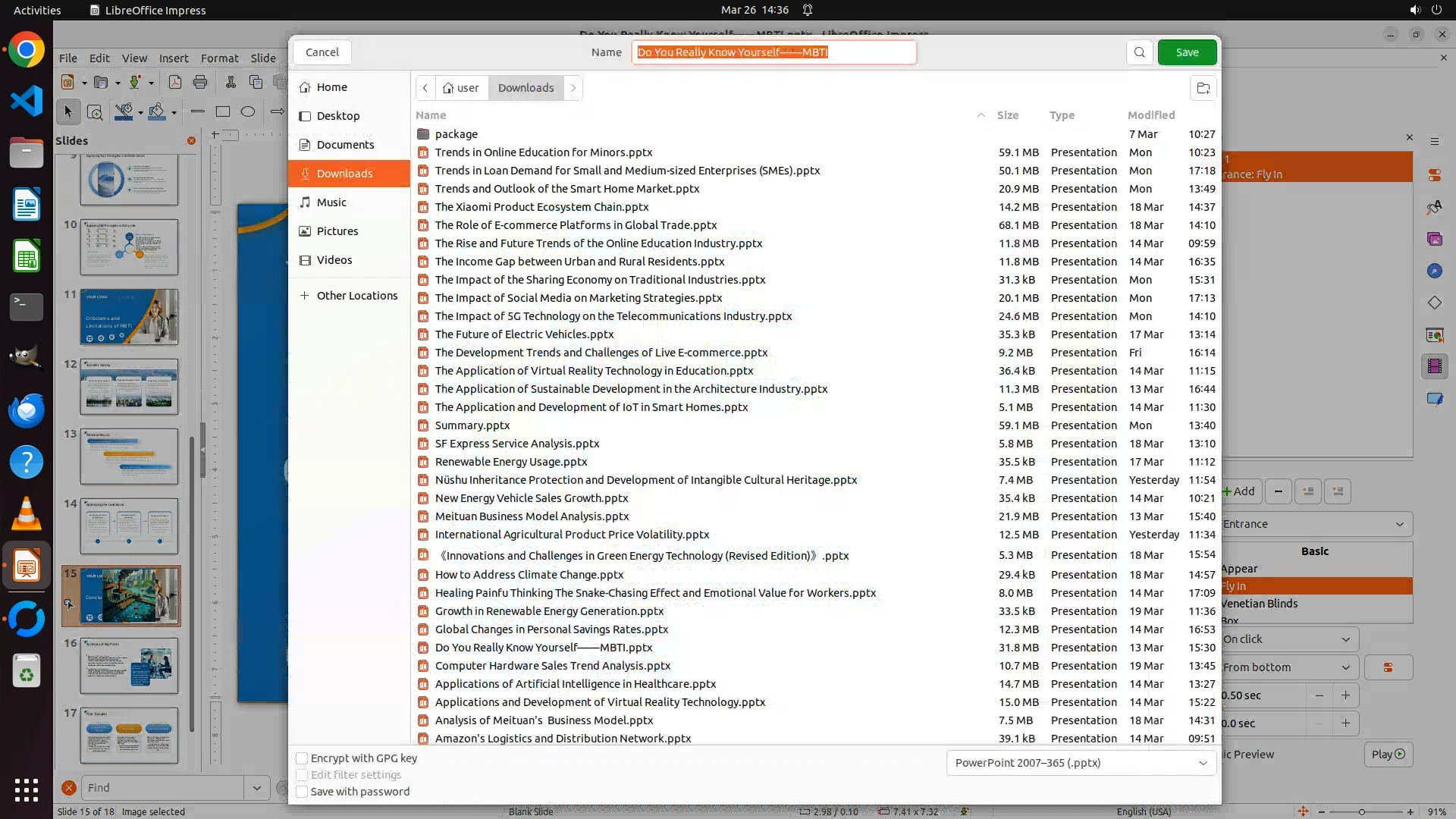The height and width of the screenshot is (819, 1456).
Task: Expand the Other Locations sidebar entry
Action: click(356, 296)
